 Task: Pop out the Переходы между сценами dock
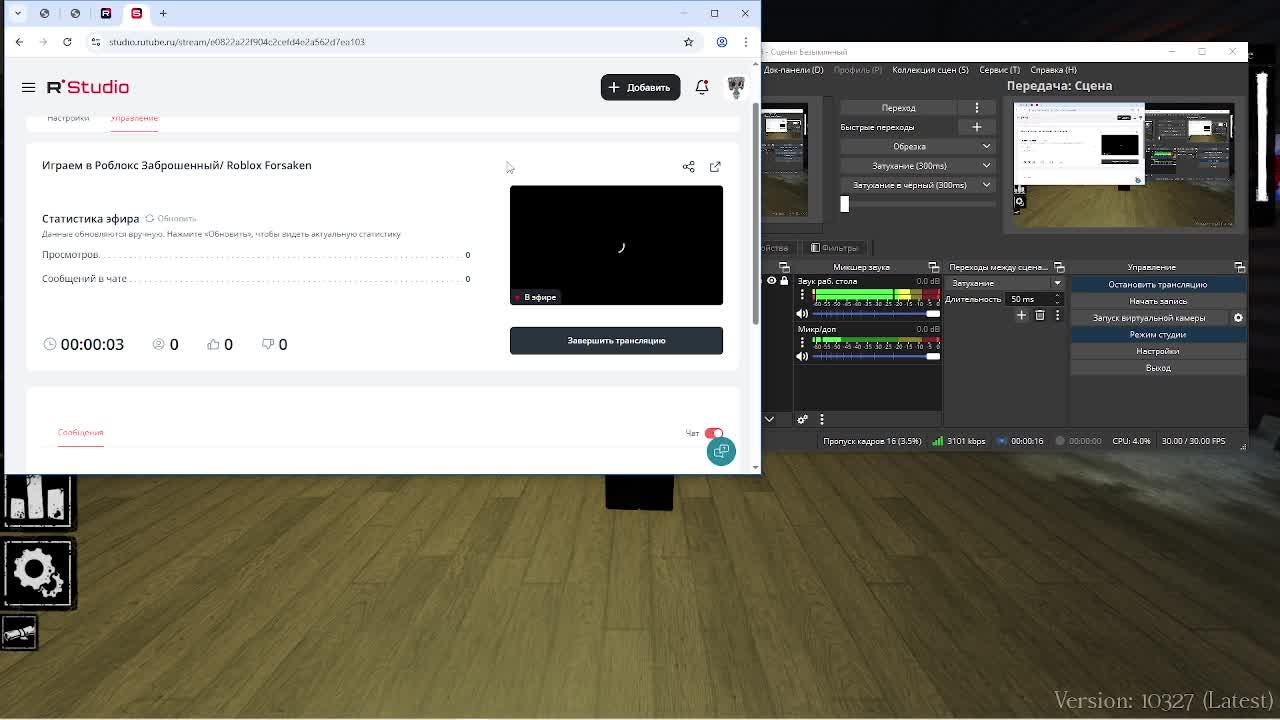click(x=1059, y=267)
